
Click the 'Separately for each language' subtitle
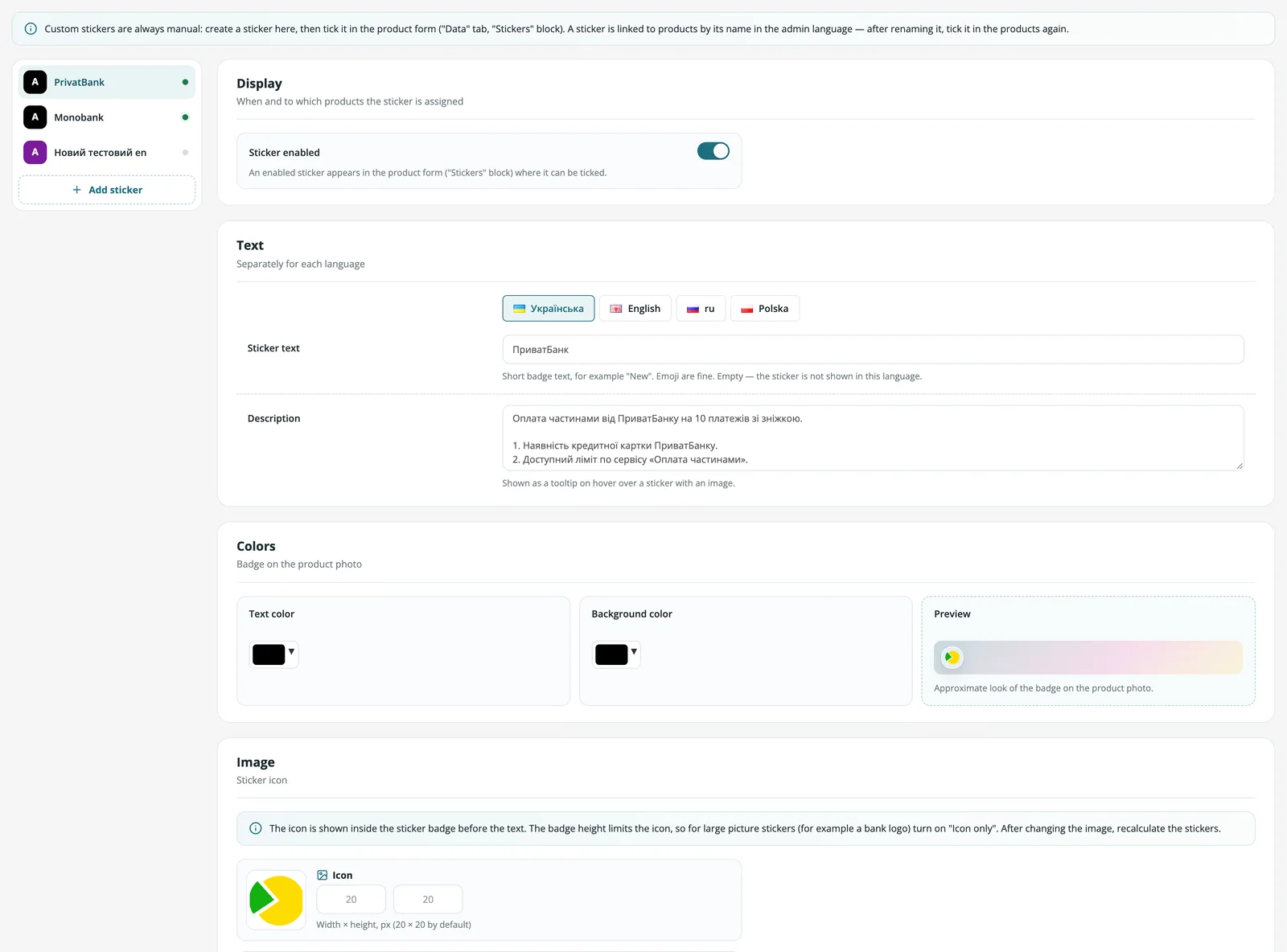(301, 264)
